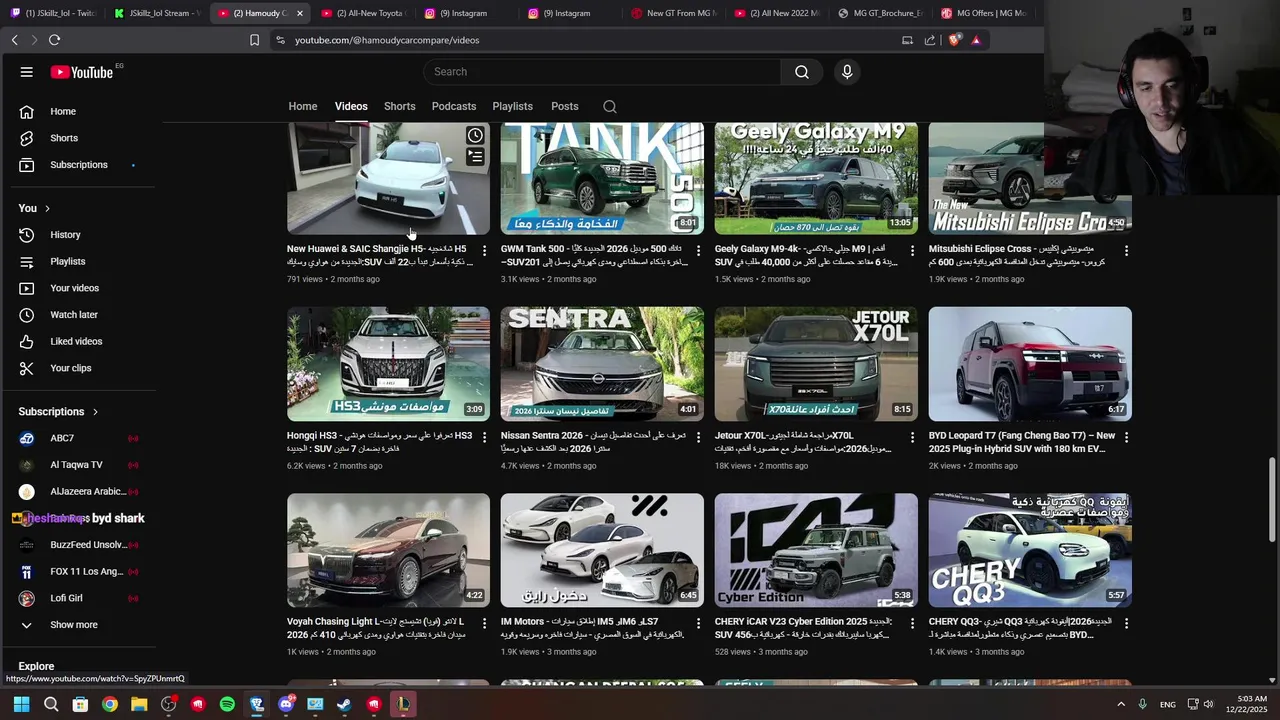Reload the page with browser refresh
The height and width of the screenshot is (720, 1280).
[x=54, y=40]
